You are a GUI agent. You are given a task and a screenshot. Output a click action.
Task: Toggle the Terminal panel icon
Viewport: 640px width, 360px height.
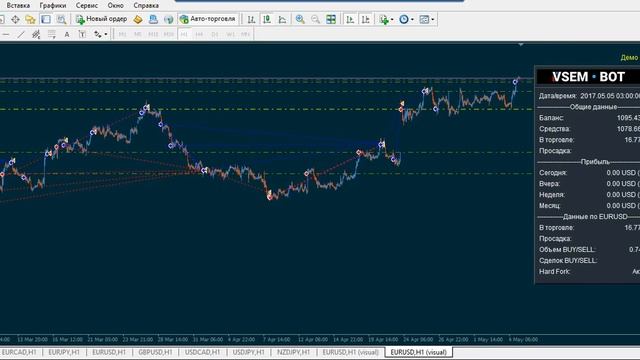tap(46, 19)
